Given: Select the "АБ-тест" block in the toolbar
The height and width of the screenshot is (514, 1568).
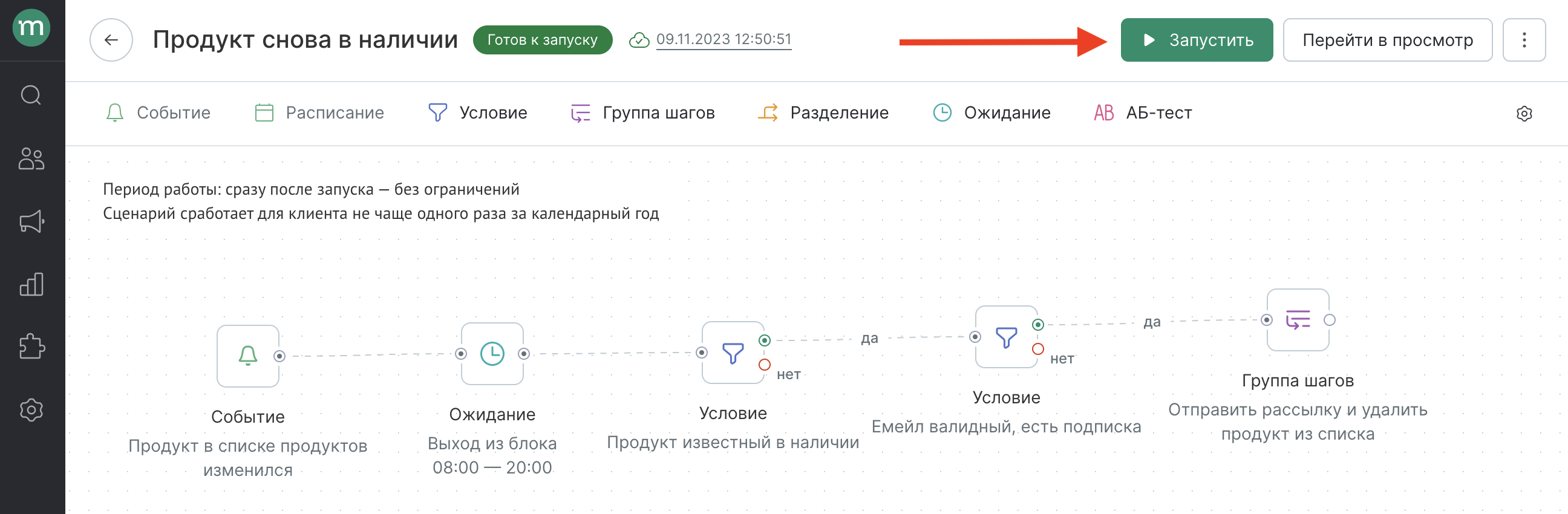Looking at the screenshot, I should (x=1143, y=113).
